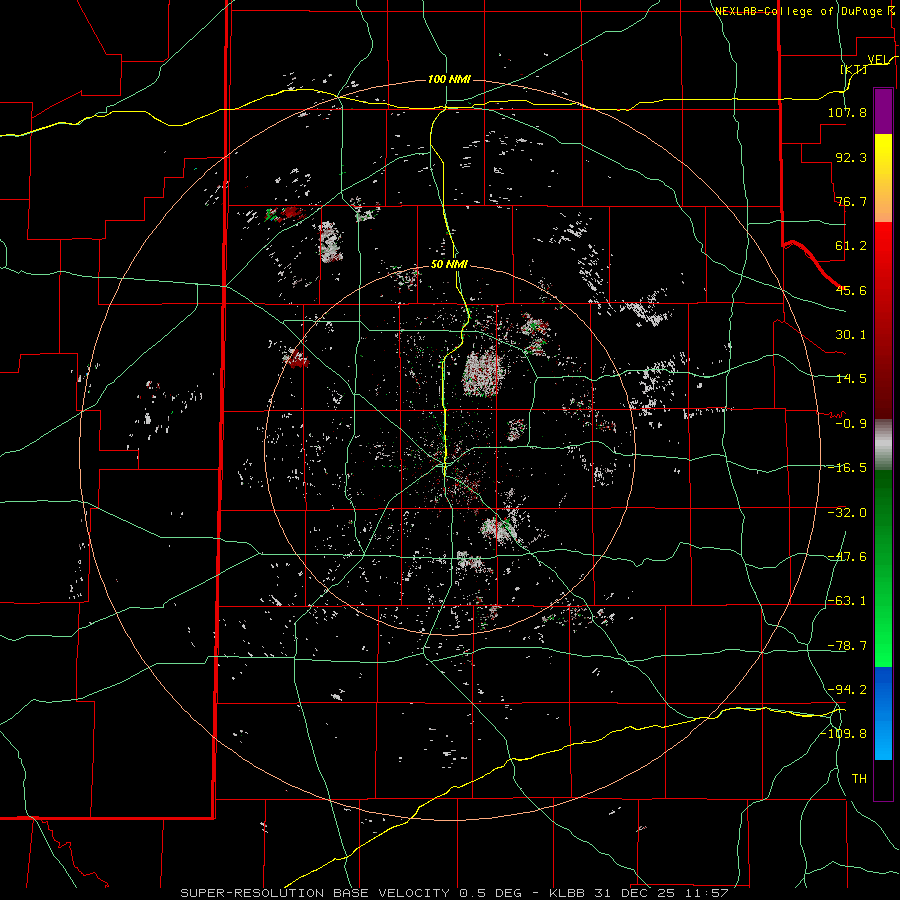Click the 14.5 velocity scale value

(851, 379)
